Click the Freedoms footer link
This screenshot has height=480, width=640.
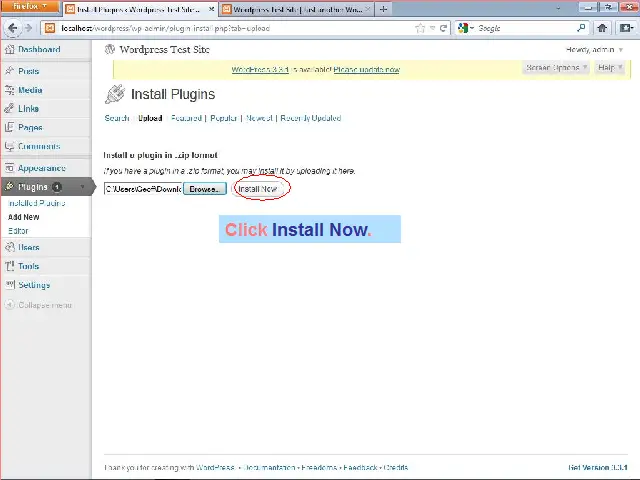[x=319, y=467]
